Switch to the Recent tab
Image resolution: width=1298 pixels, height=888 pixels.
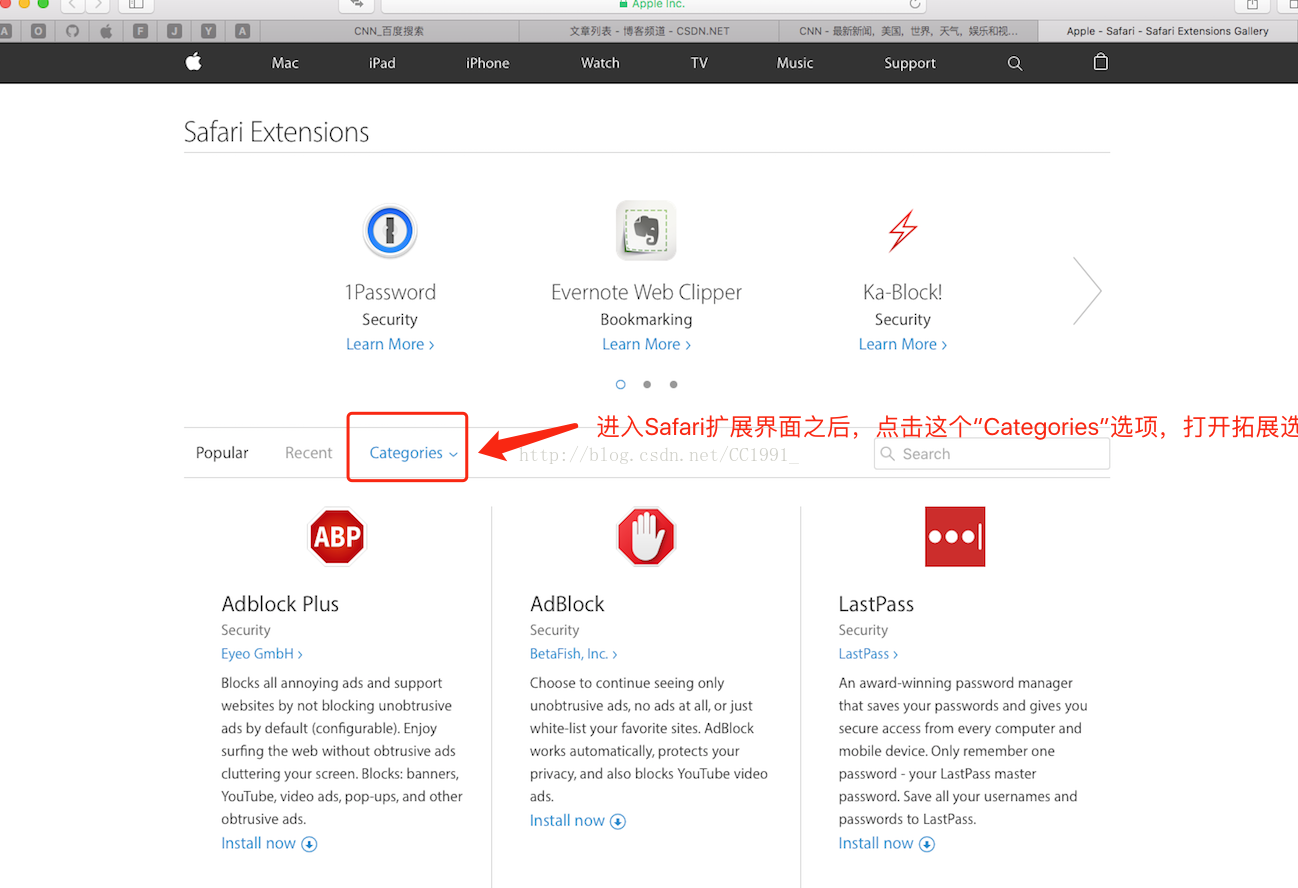pyautogui.click(x=308, y=453)
